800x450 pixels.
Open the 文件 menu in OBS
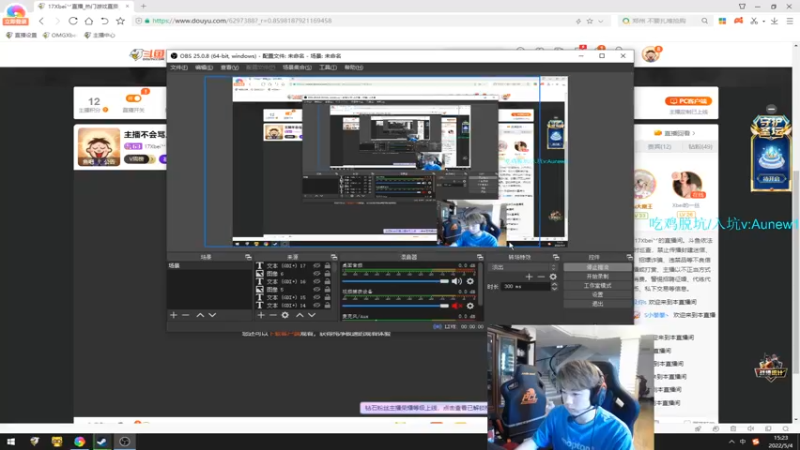tap(179, 67)
